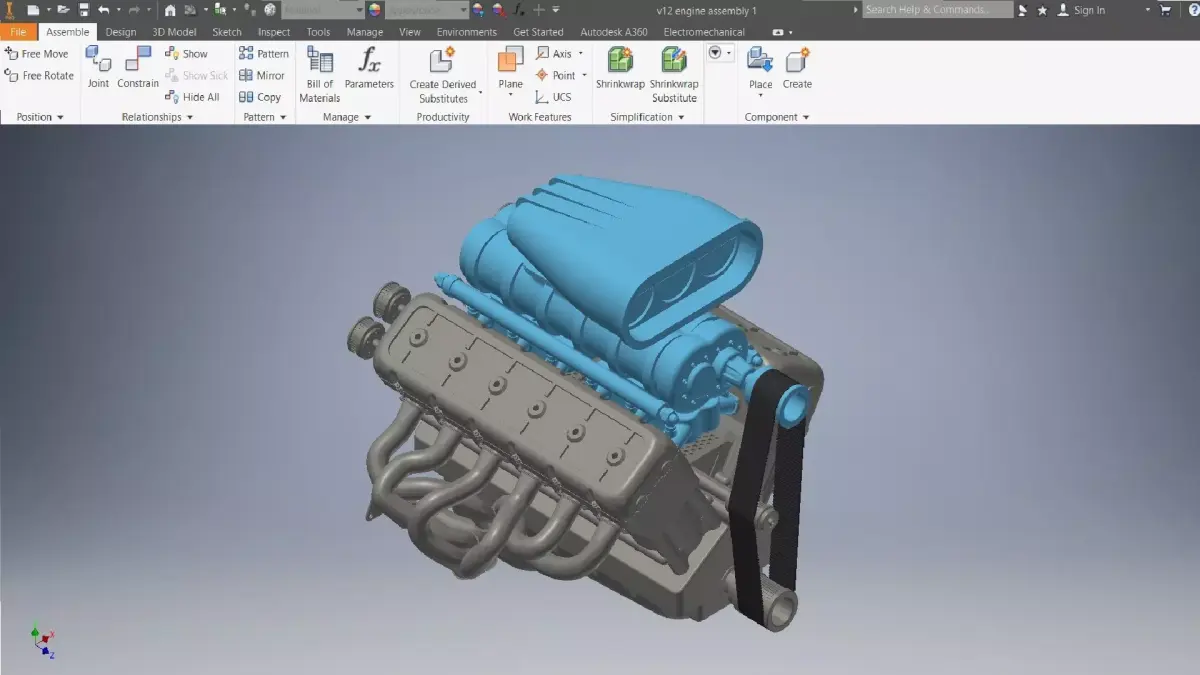Click the Copy component tool
Screen dimensions: 1200x675
(260, 97)
